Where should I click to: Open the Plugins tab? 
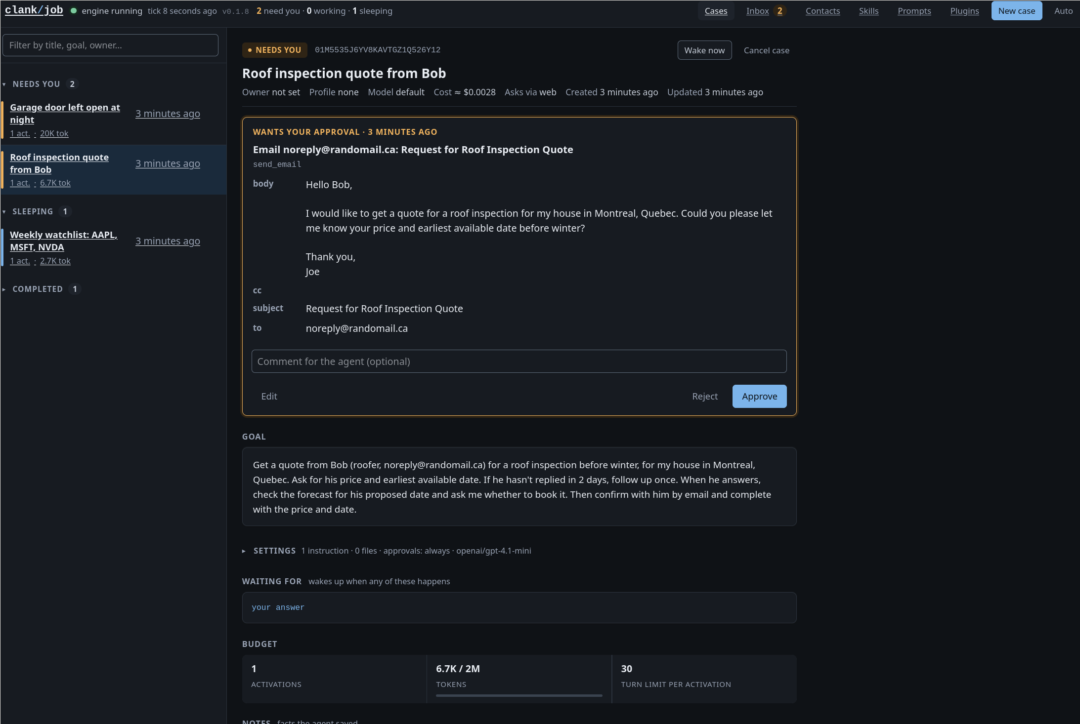pyautogui.click(x=964, y=11)
